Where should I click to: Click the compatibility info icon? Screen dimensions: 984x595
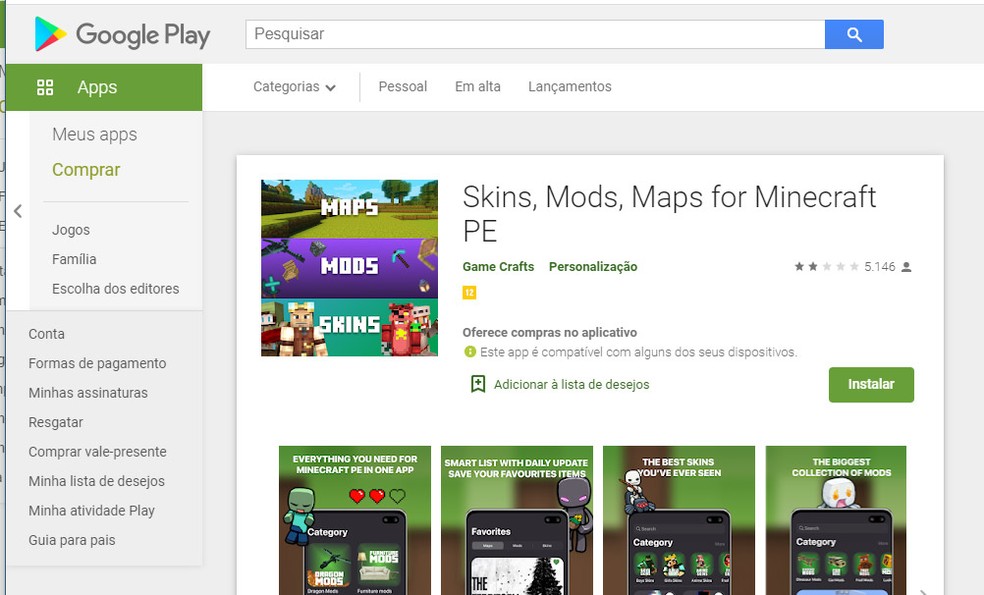click(469, 351)
